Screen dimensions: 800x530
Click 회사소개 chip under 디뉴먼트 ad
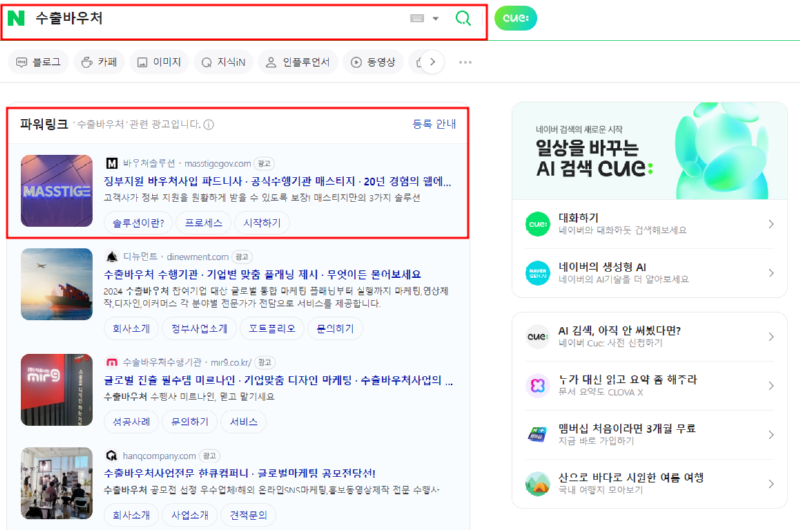coord(131,329)
